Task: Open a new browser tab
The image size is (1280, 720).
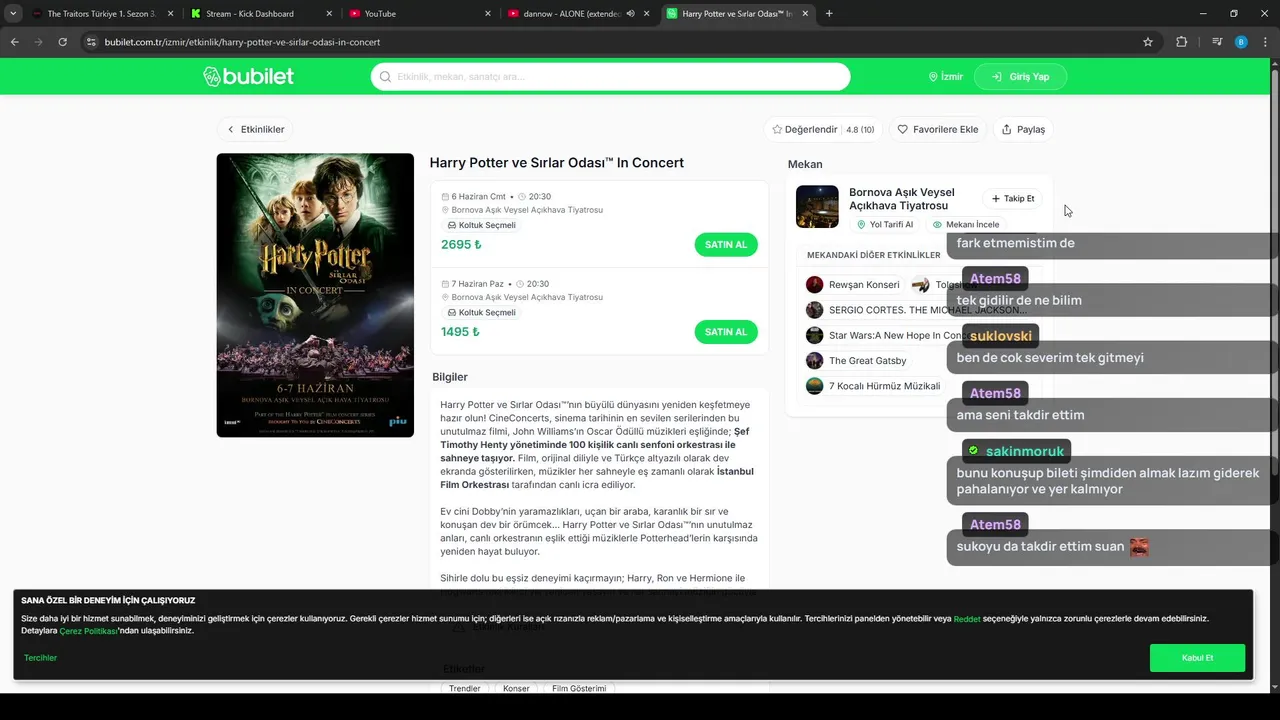Action: (829, 14)
